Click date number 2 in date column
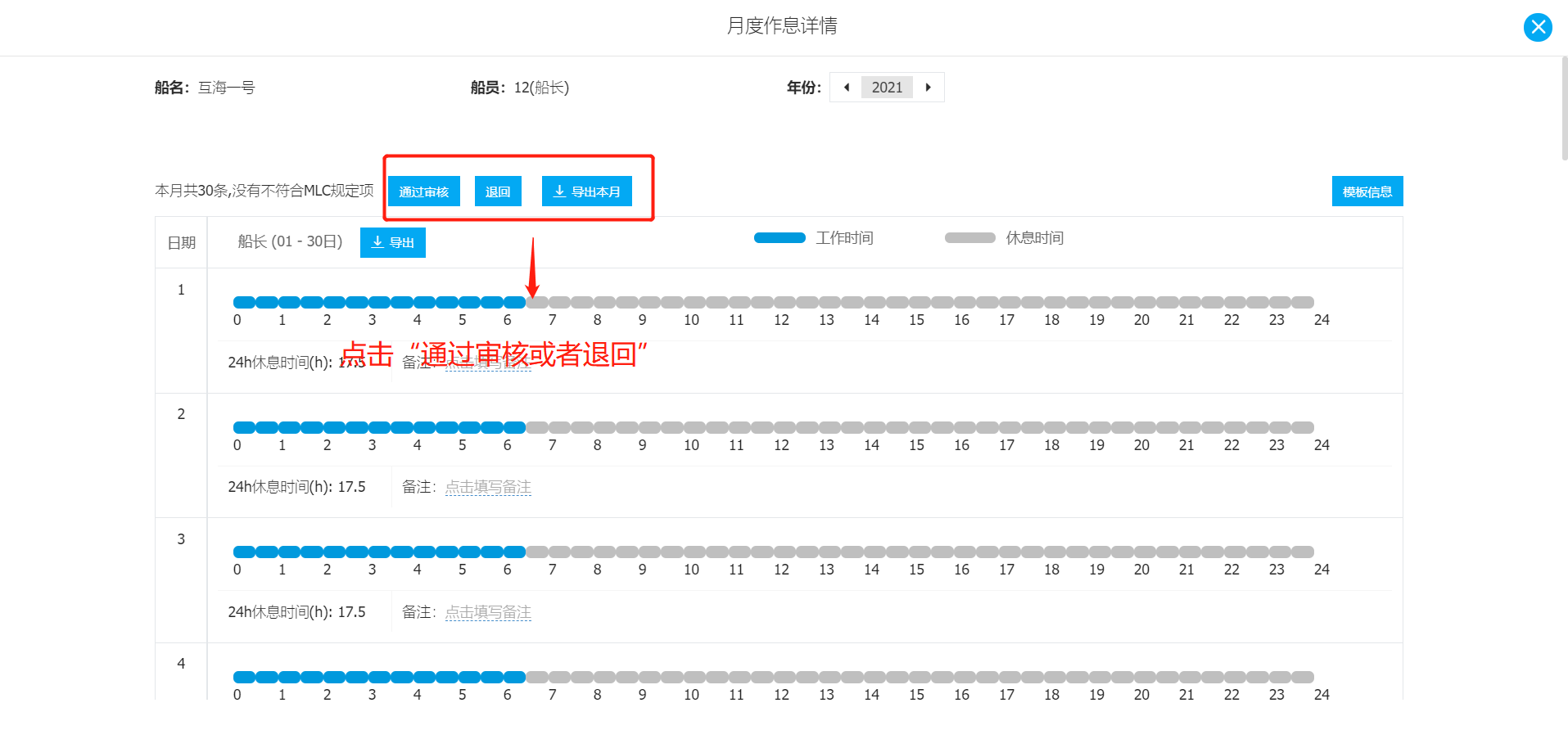 pyautogui.click(x=181, y=414)
